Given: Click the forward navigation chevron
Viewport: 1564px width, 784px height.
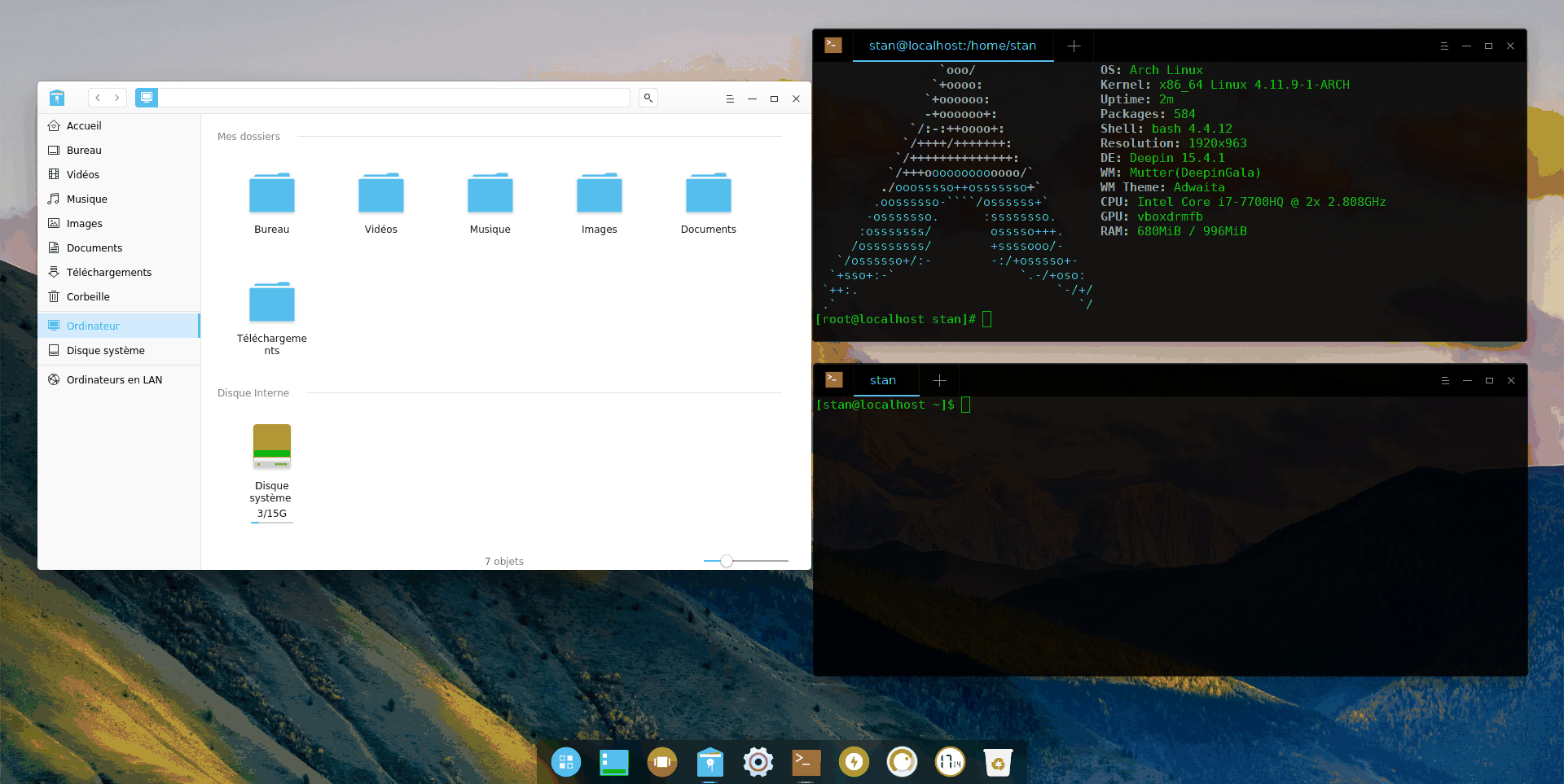Looking at the screenshot, I should point(118,97).
